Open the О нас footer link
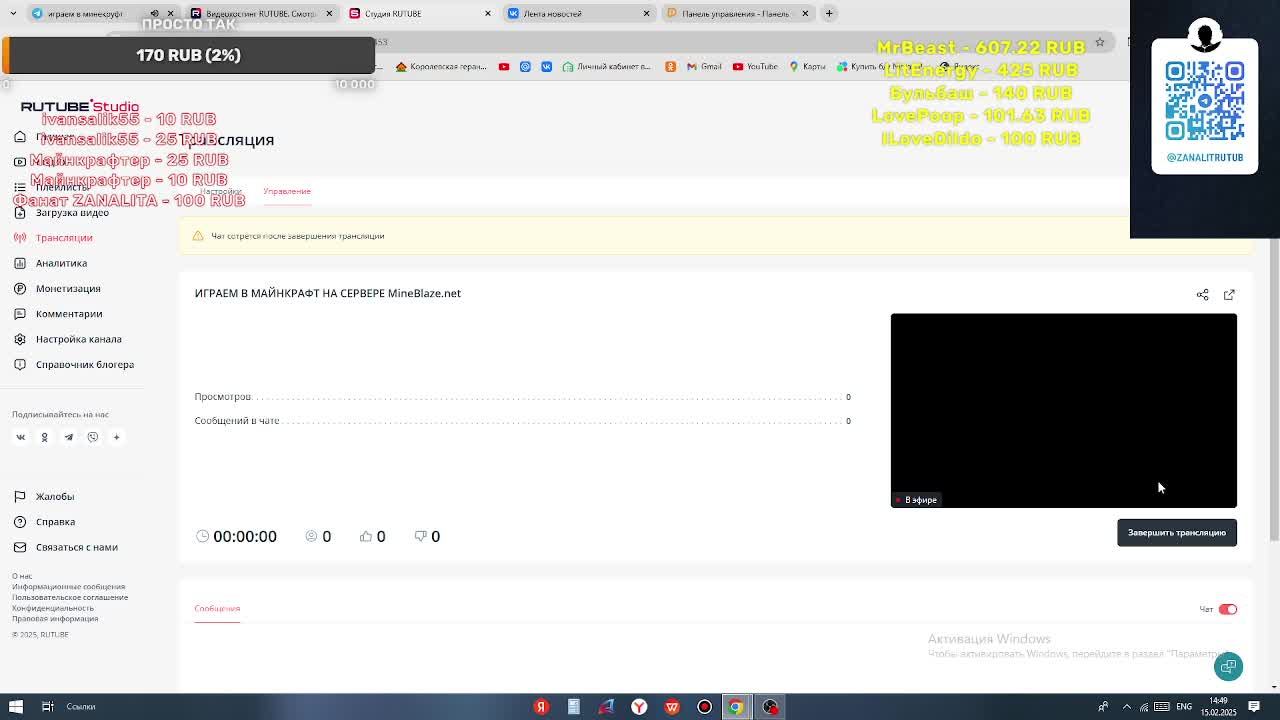The width and height of the screenshot is (1280, 720). (22, 576)
